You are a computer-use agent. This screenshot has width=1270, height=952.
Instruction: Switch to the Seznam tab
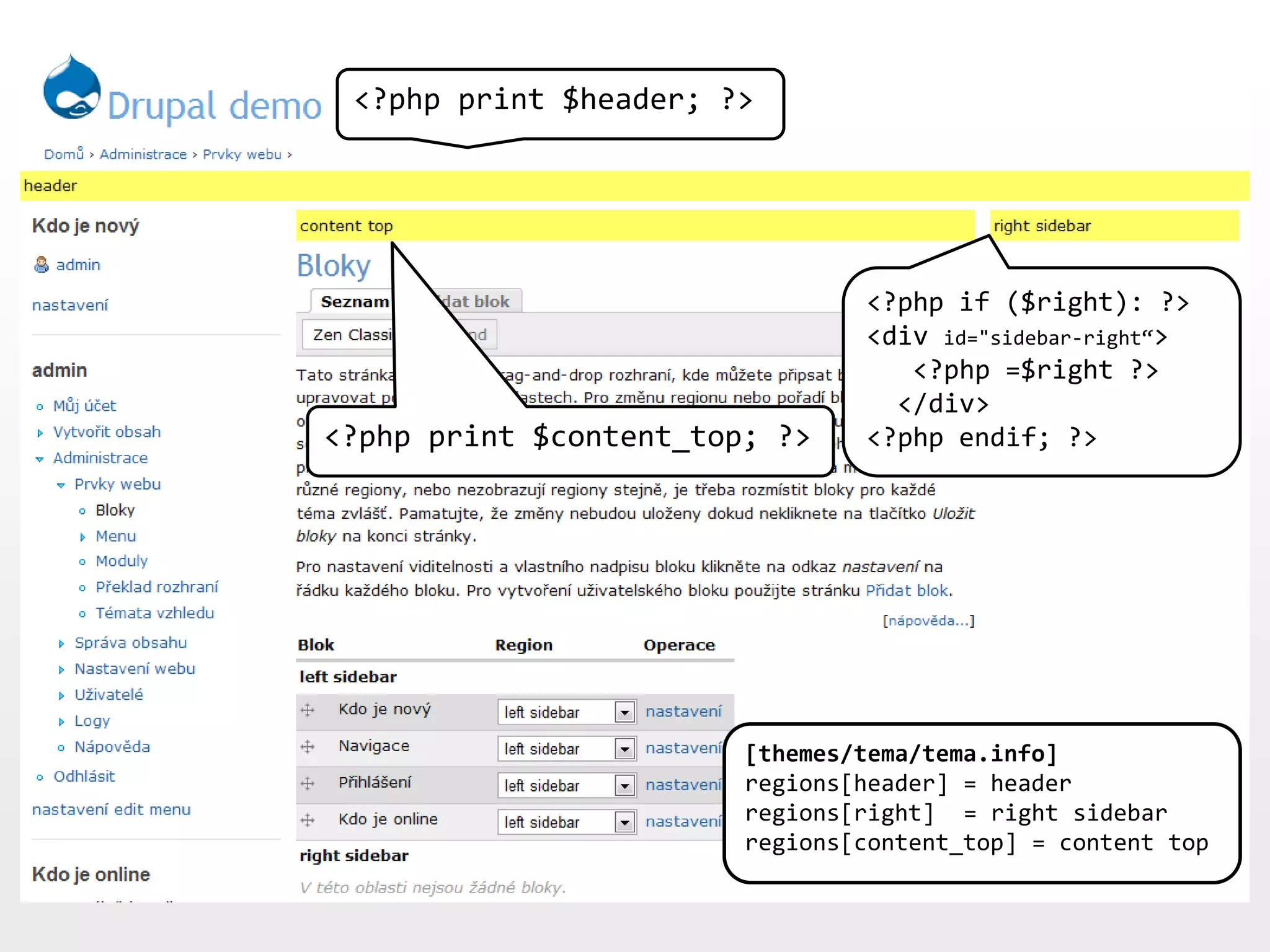coord(354,302)
